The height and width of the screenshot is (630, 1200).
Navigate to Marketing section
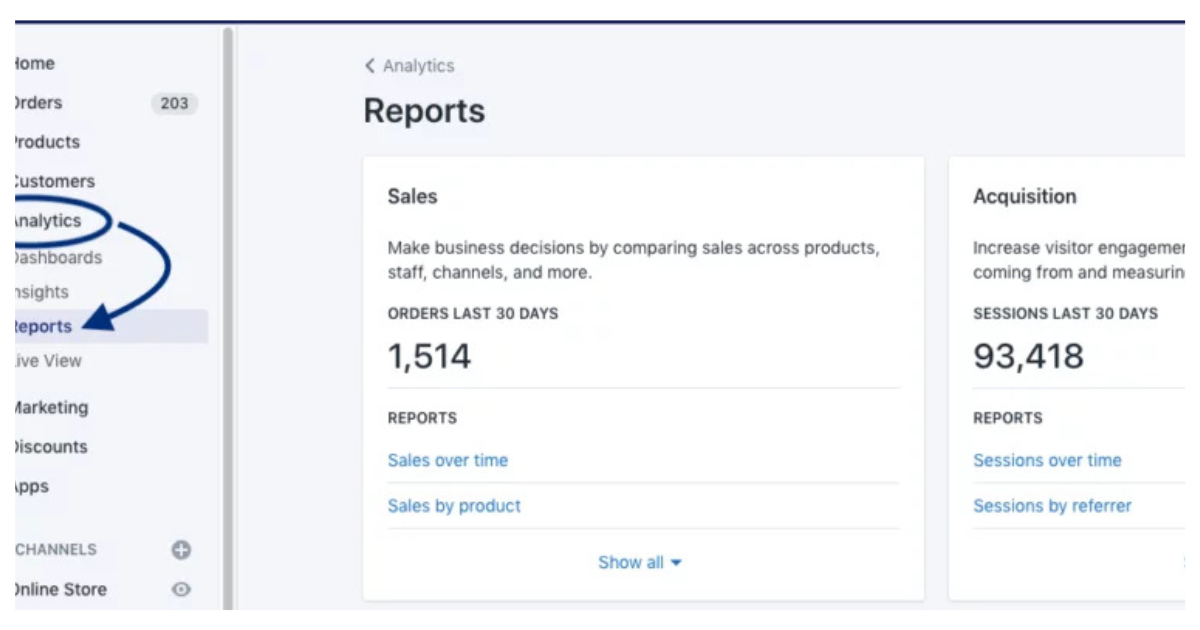[x=51, y=408]
